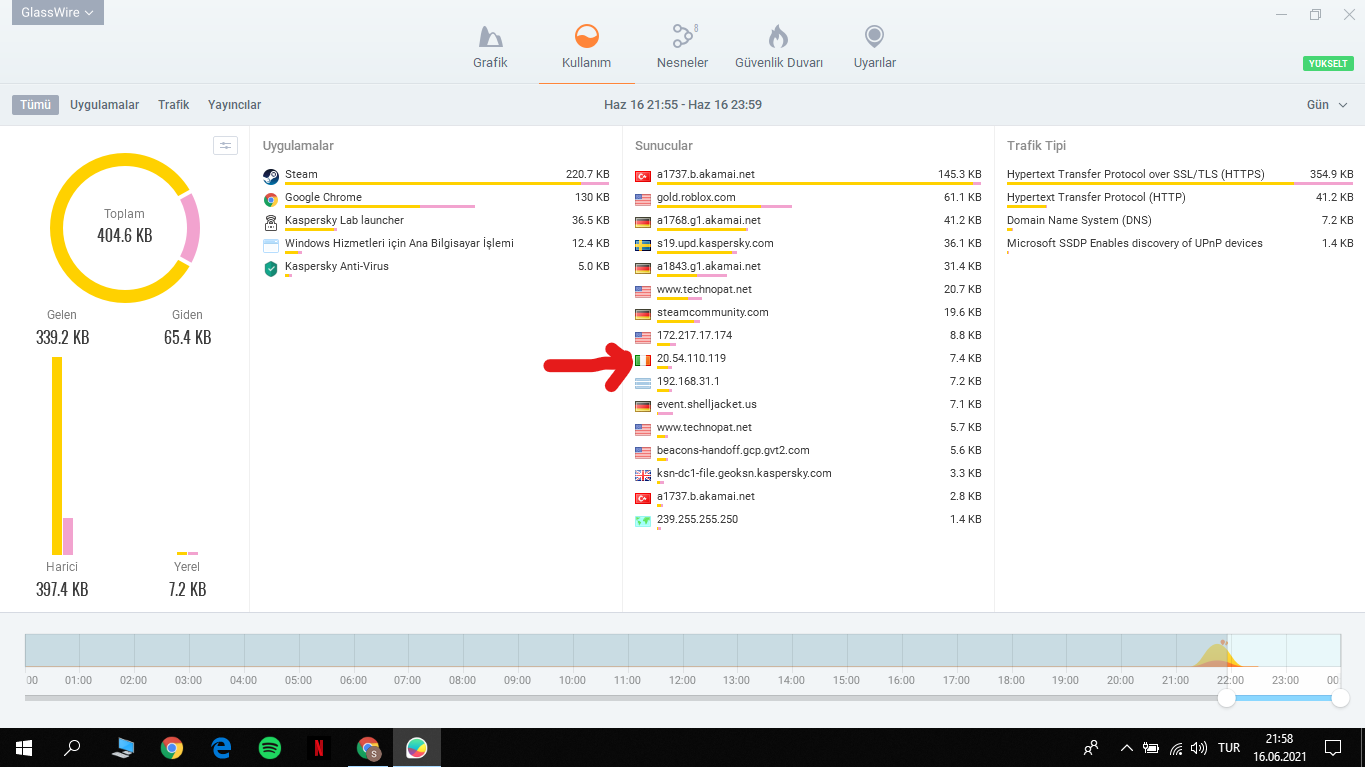Screen dimensions: 1365x767
Task: Open the Güvenlik Duvarı firewall view
Action: [x=778, y=47]
